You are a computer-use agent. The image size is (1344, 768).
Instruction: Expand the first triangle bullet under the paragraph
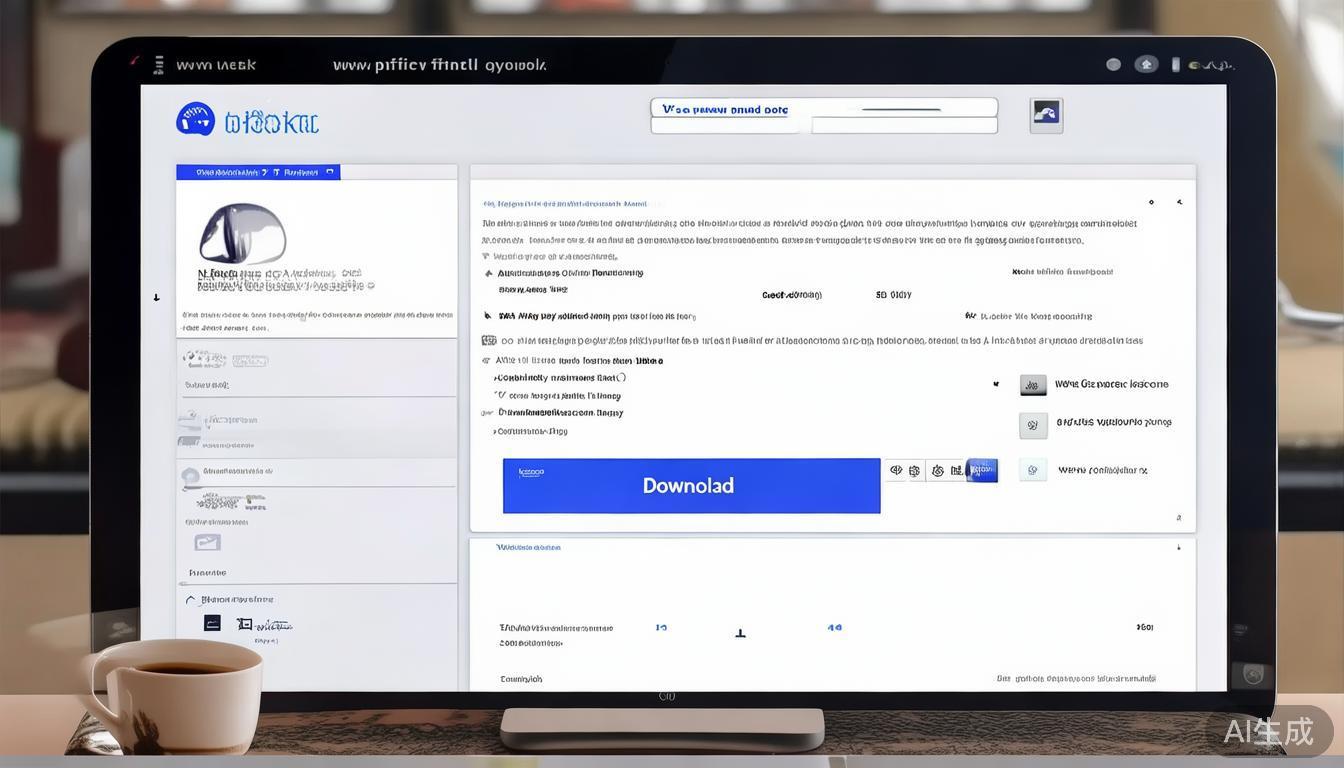(x=487, y=257)
